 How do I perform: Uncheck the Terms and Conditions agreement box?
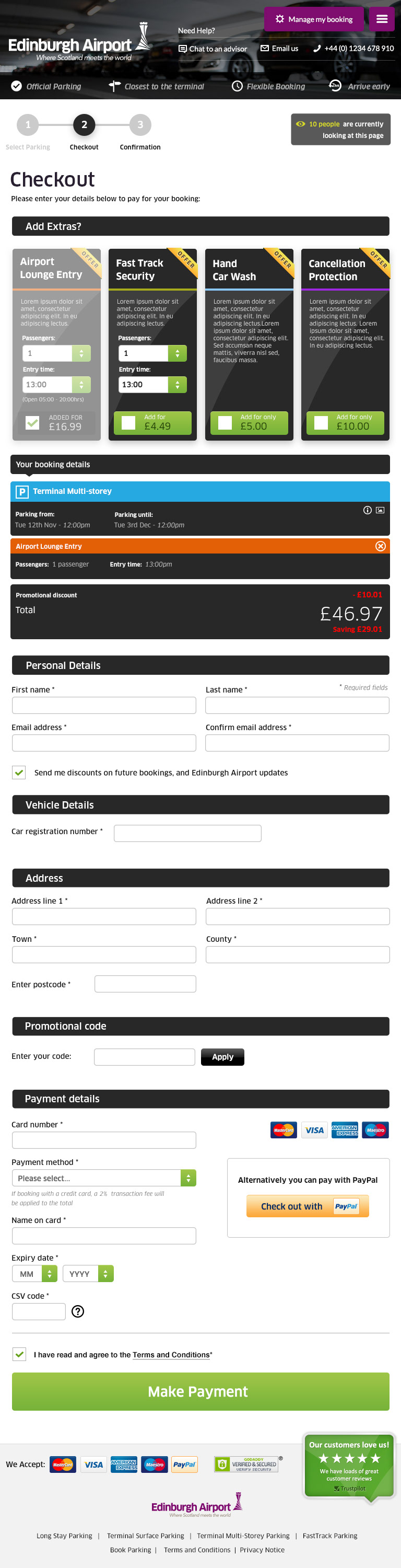coord(19,1354)
